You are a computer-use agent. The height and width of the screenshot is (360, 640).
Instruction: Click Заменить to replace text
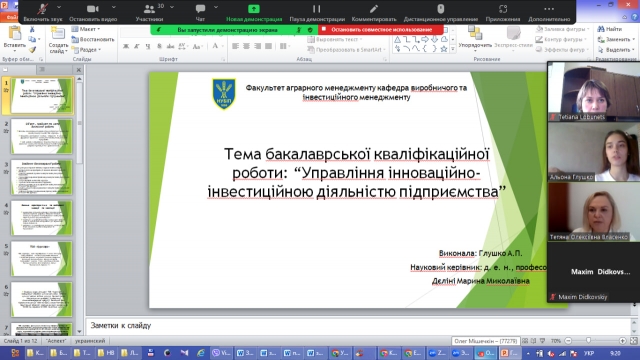616,39
